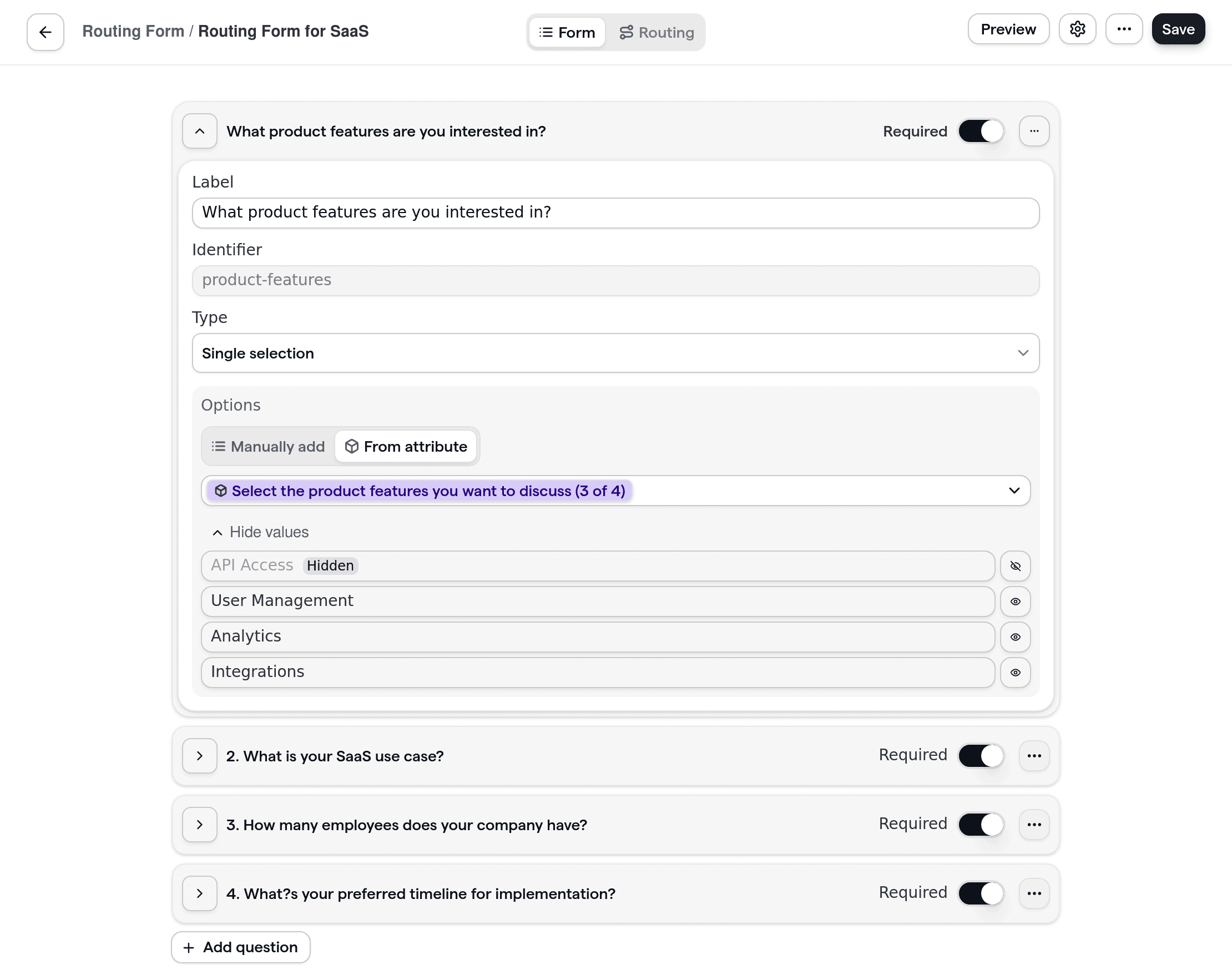Switch to the Routing tab
The width and height of the screenshot is (1232, 980).
coord(657,32)
